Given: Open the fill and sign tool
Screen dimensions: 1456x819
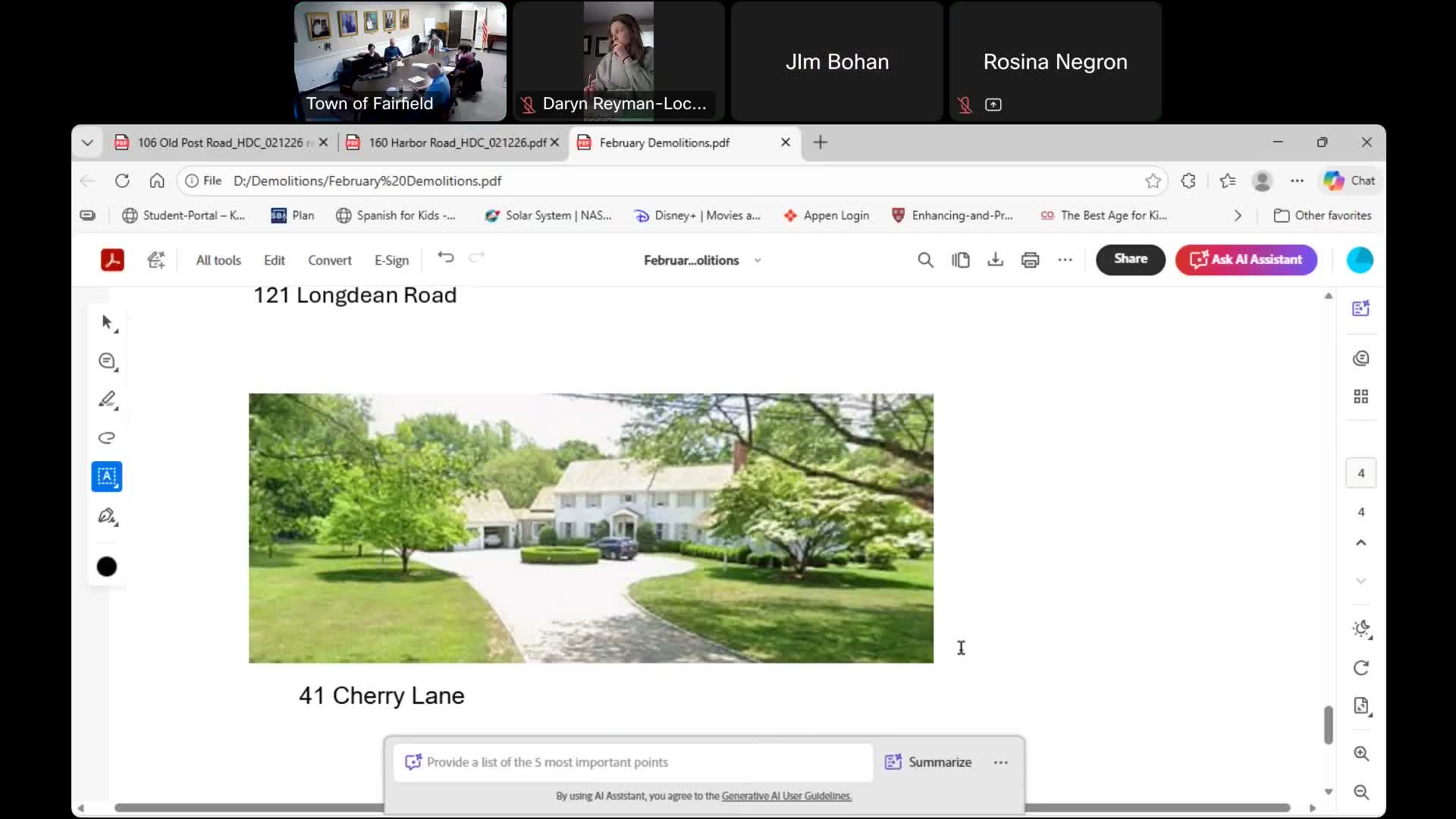Looking at the screenshot, I should coord(107,516).
